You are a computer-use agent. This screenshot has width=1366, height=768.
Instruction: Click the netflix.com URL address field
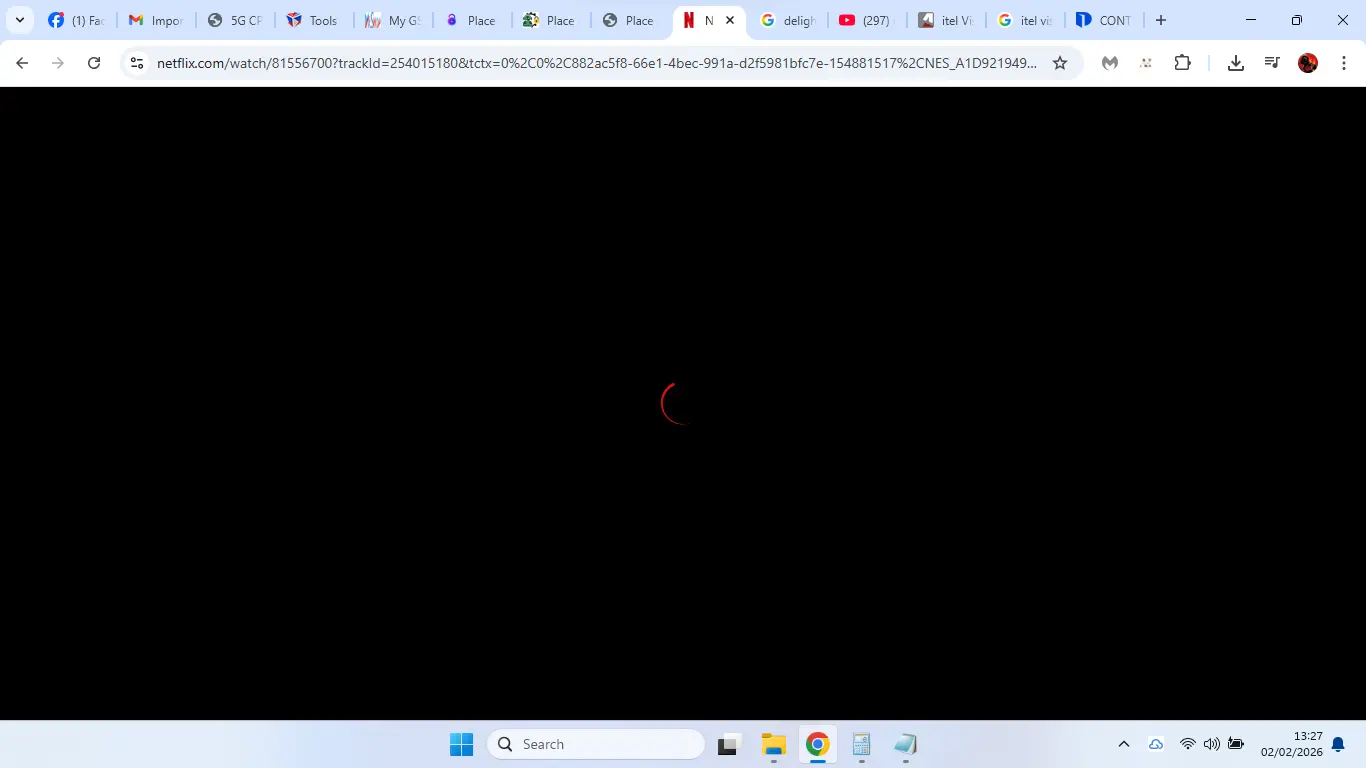[x=597, y=63]
